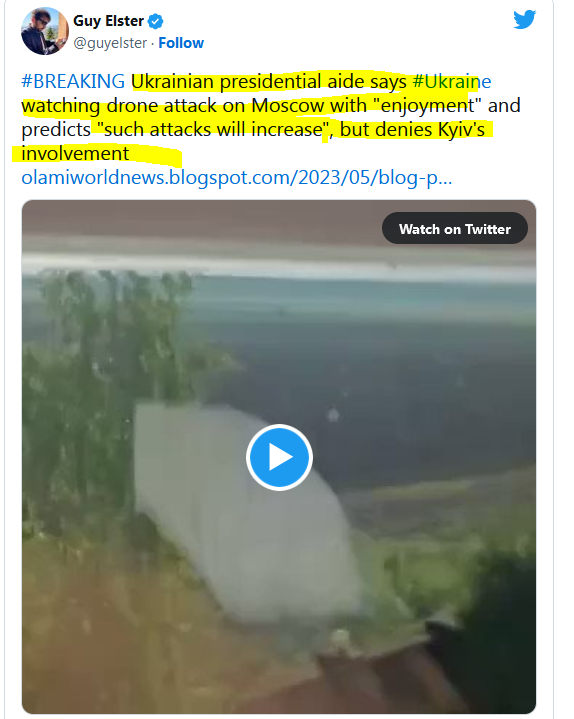The image size is (574, 719).
Task: Open the #BREAKING hashtag
Action: tap(73, 82)
